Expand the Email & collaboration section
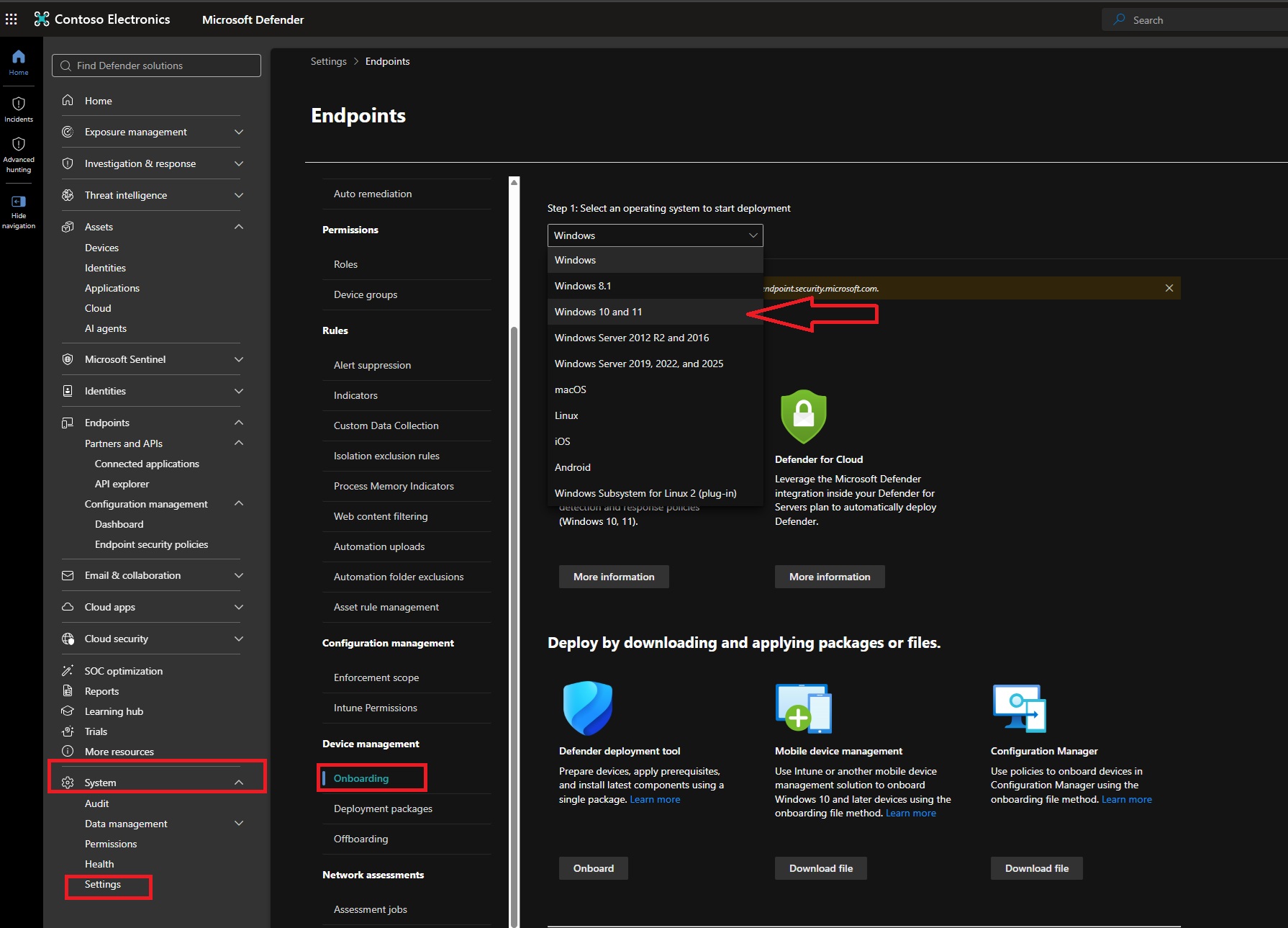The height and width of the screenshot is (928, 1288). pos(239,575)
